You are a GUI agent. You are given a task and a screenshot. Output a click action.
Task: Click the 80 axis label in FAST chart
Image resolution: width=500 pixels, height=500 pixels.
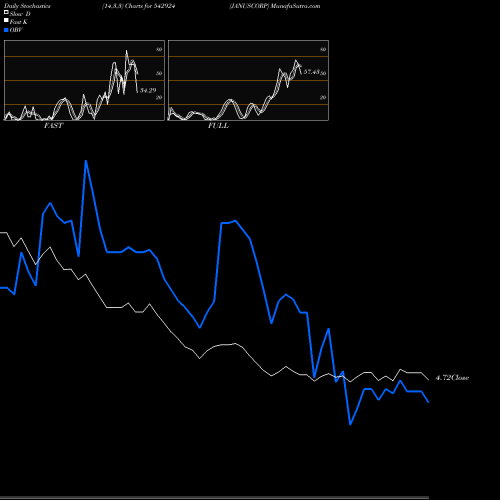coord(159,50)
